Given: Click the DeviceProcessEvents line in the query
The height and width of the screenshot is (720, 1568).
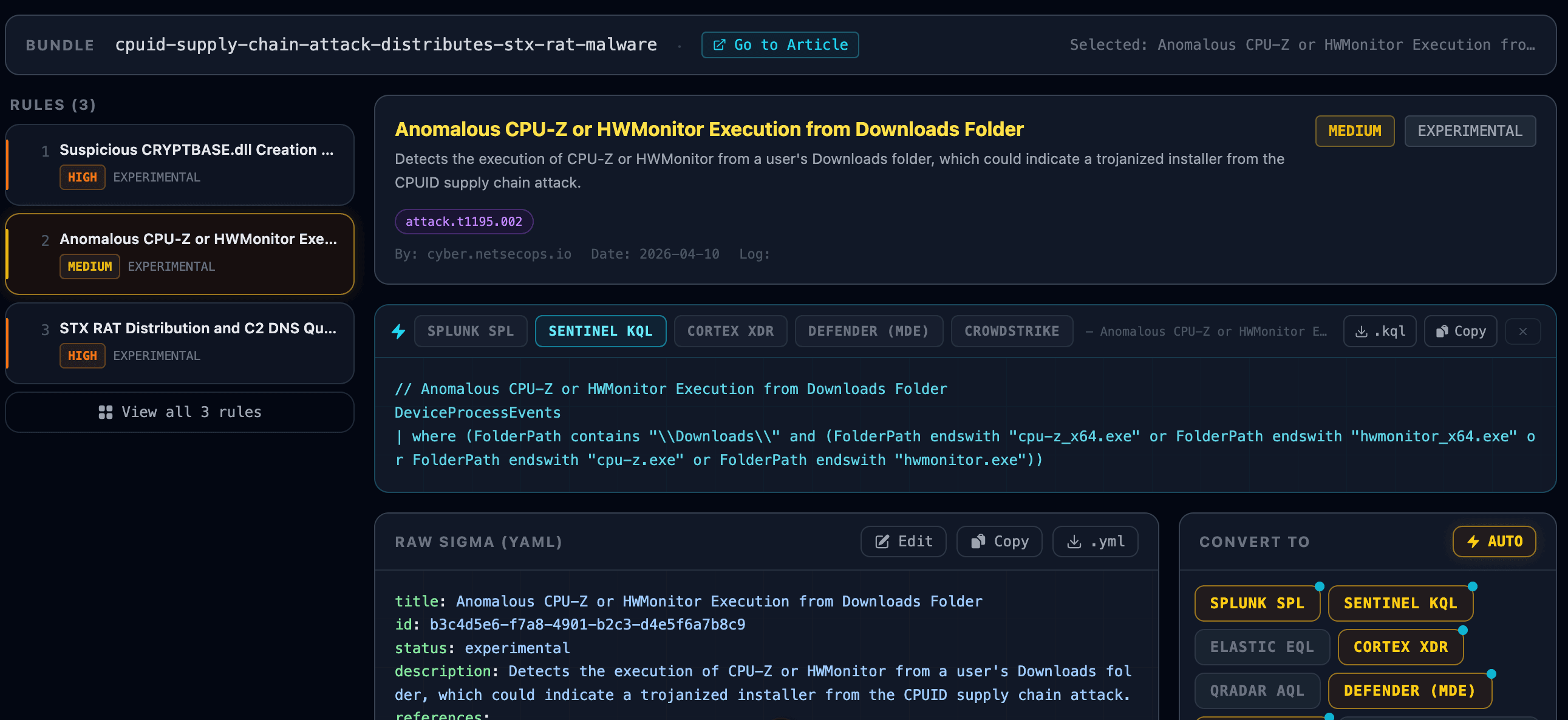Looking at the screenshot, I should 477,413.
